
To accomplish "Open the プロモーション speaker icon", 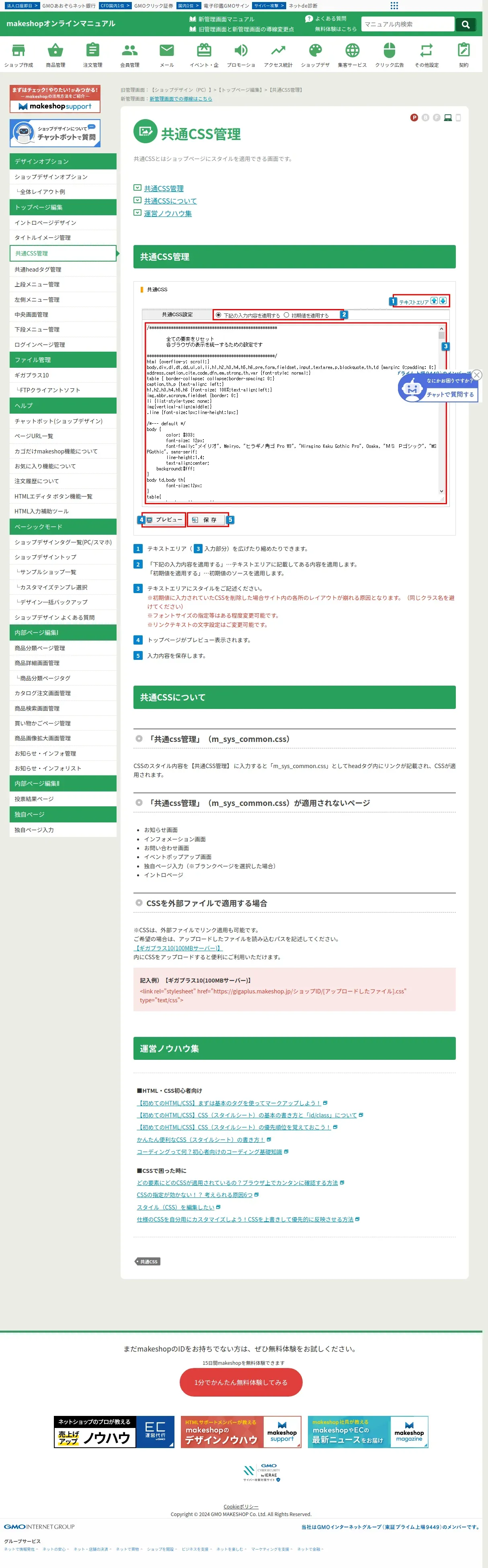I will 241,51.
